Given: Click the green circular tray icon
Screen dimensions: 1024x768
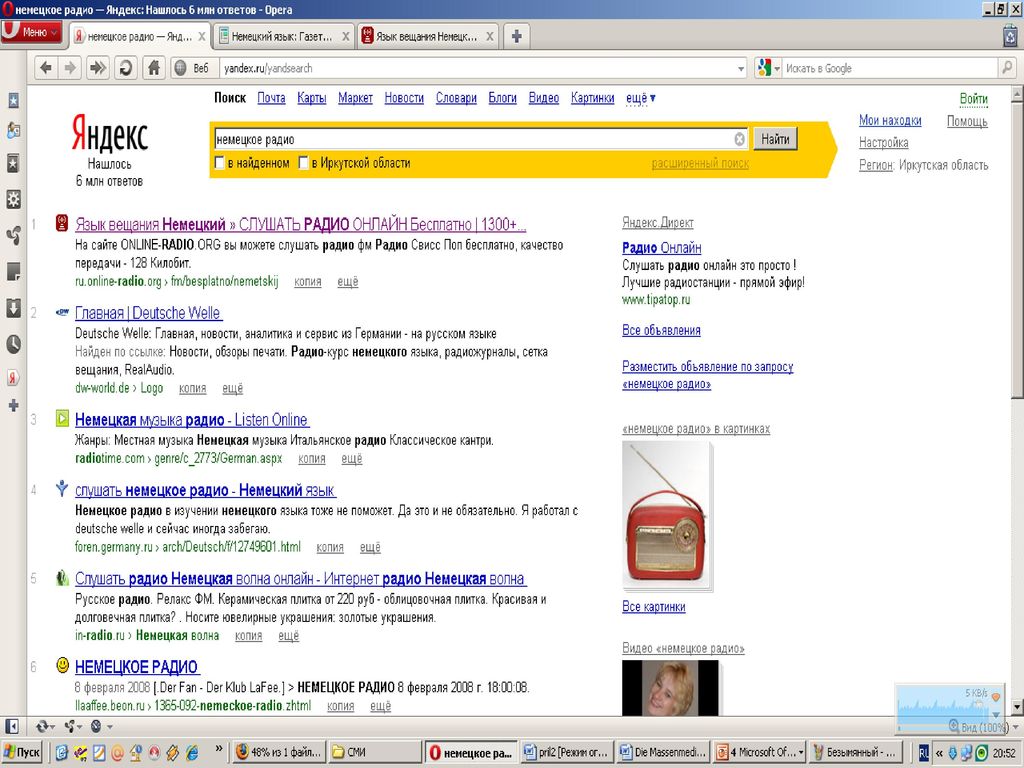Looking at the screenshot, I should pos(981,753).
